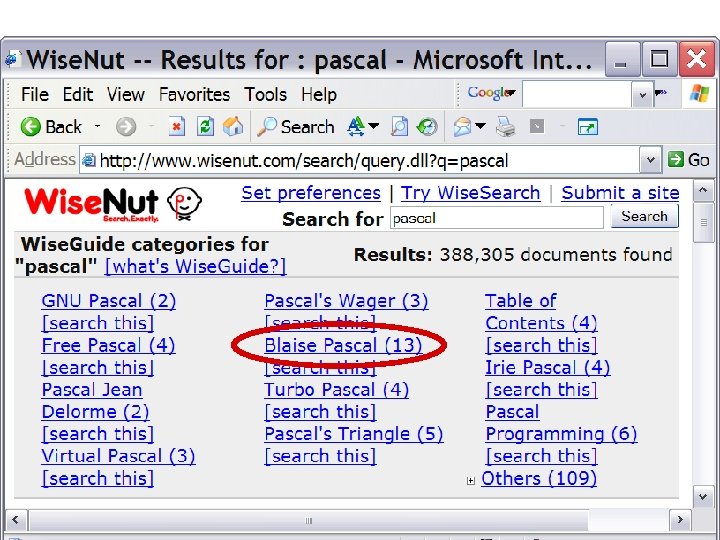The width and height of the screenshot is (720, 540).
Task: Click the Windows flag logo
Action: 699,93
